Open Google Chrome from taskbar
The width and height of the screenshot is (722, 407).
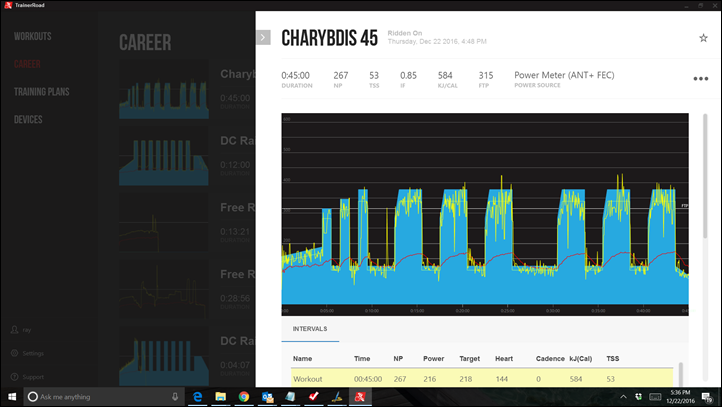[x=244, y=397]
